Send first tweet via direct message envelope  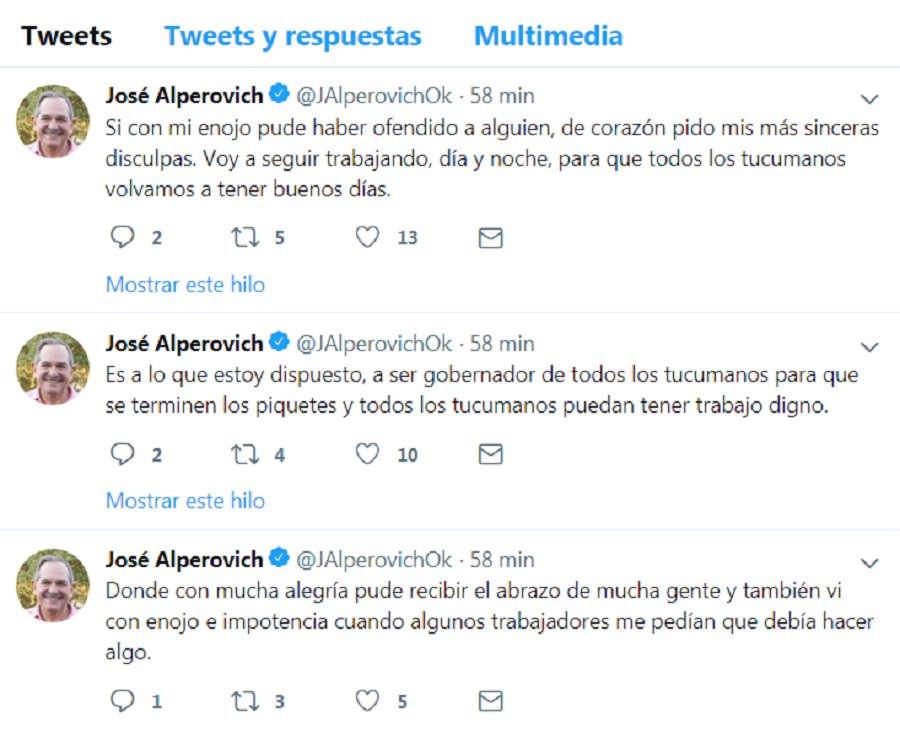pos(491,238)
